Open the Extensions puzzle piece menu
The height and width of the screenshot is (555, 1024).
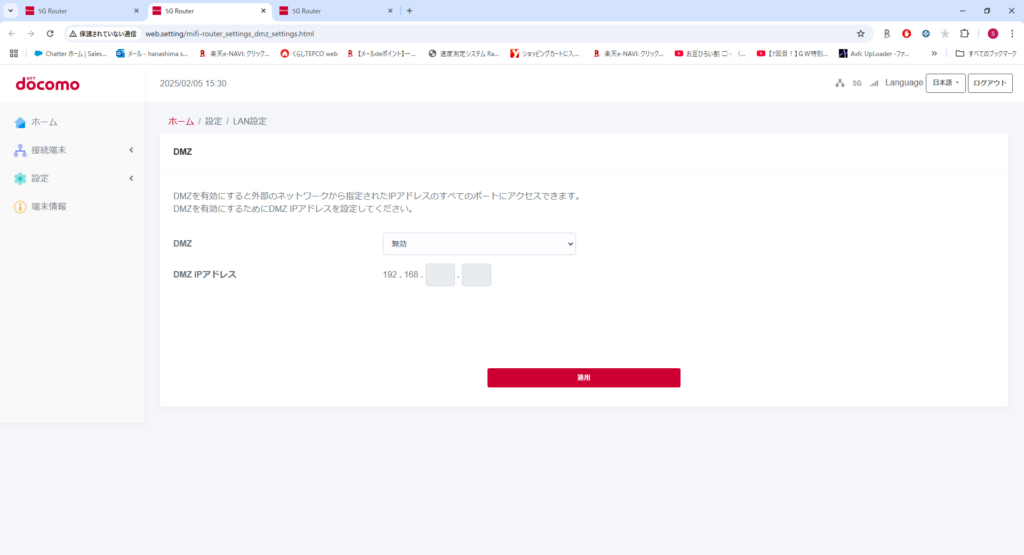(x=965, y=33)
